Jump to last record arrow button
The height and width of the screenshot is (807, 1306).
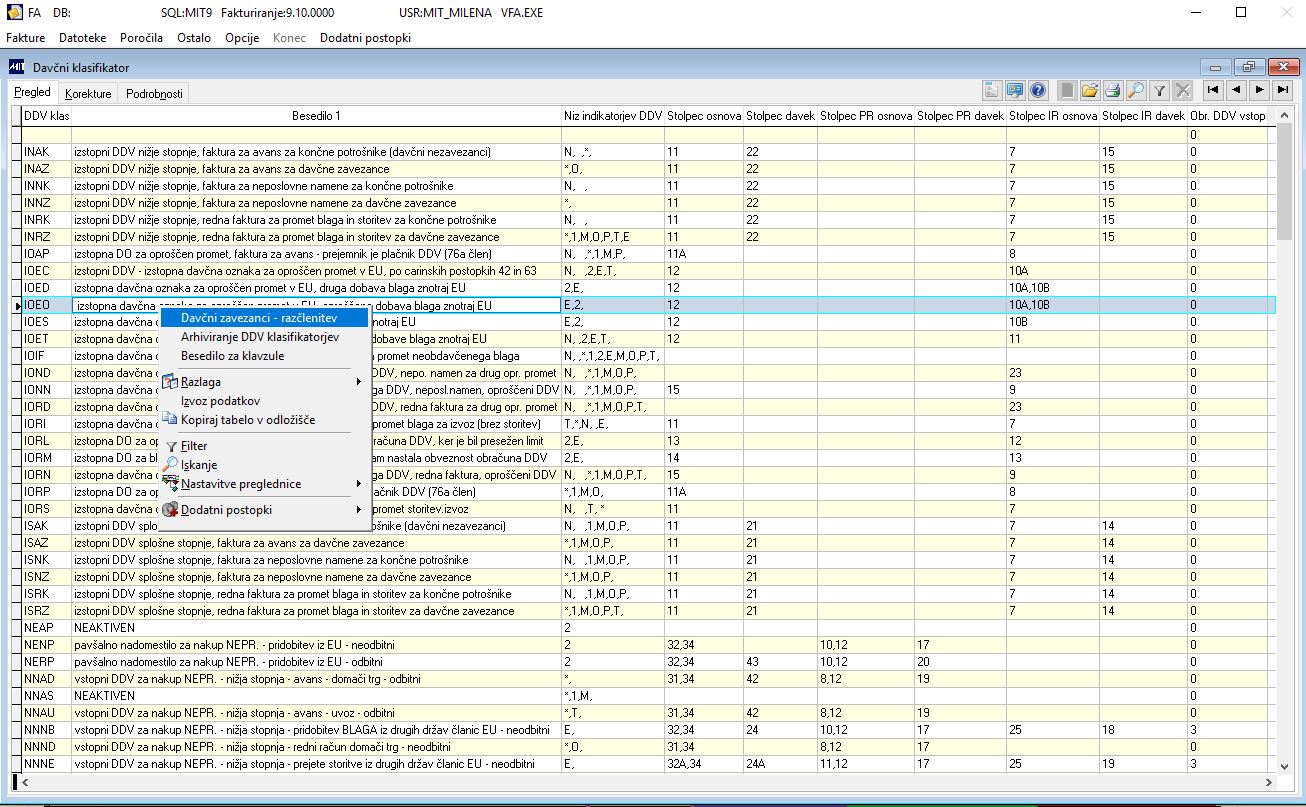[1282, 91]
